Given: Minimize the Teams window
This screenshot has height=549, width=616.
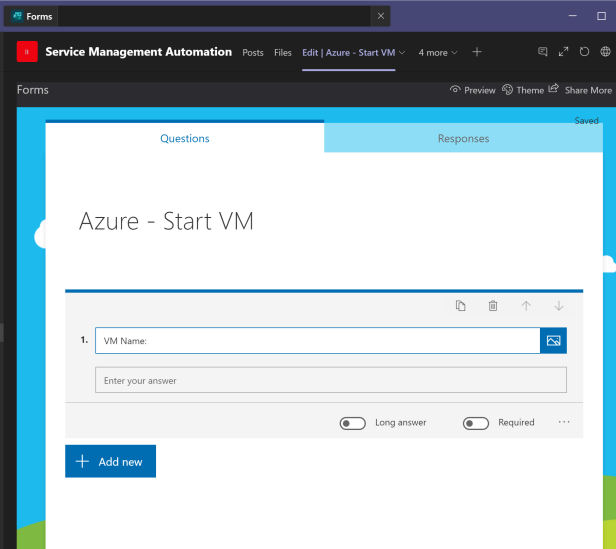Looking at the screenshot, I should [x=572, y=16].
